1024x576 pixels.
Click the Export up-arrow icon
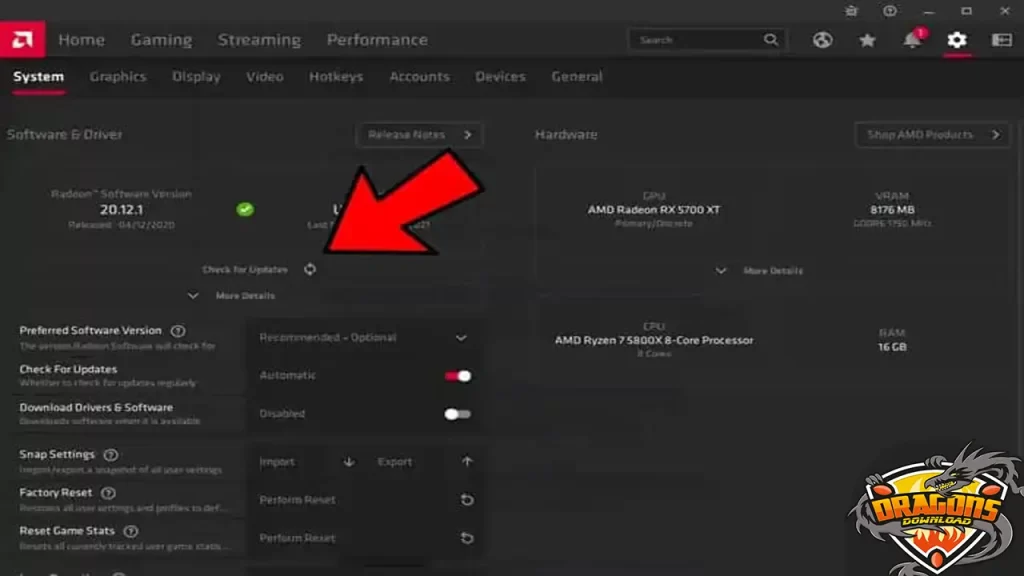point(467,462)
